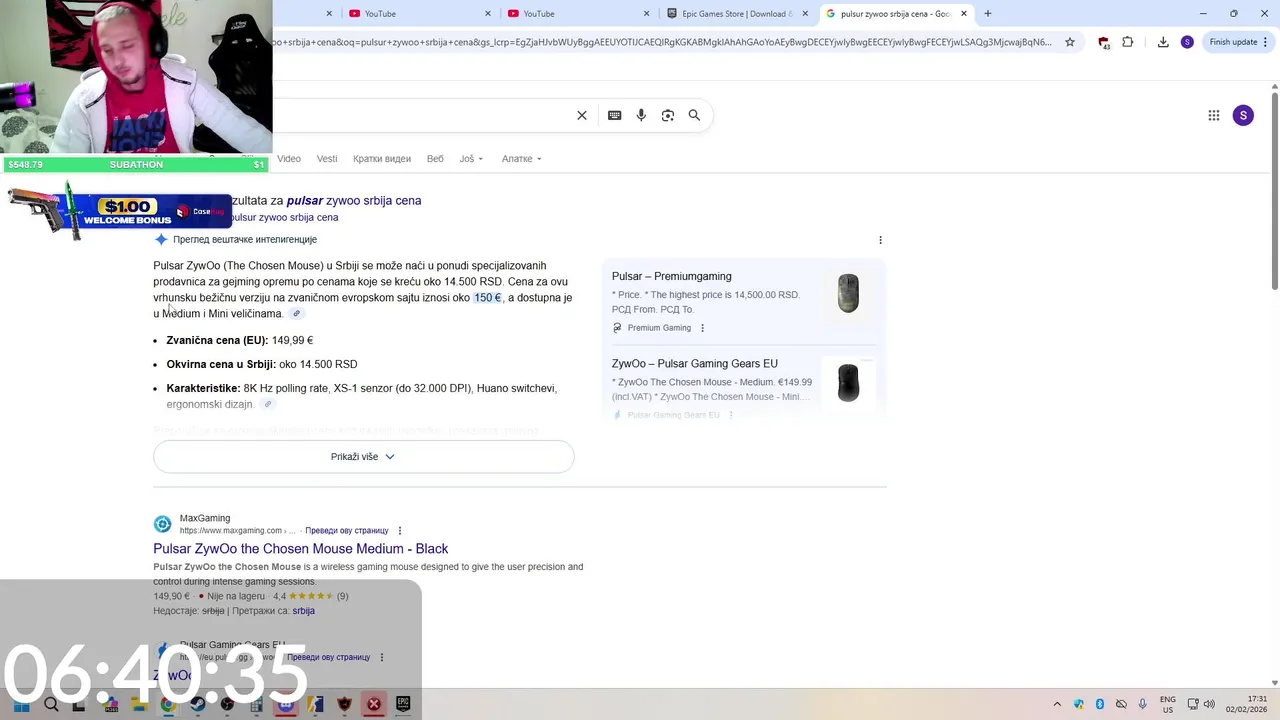Bookmark this page with the star icon
Image resolution: width=1280 pixels, height=720 pixels.
point(1070,42)
